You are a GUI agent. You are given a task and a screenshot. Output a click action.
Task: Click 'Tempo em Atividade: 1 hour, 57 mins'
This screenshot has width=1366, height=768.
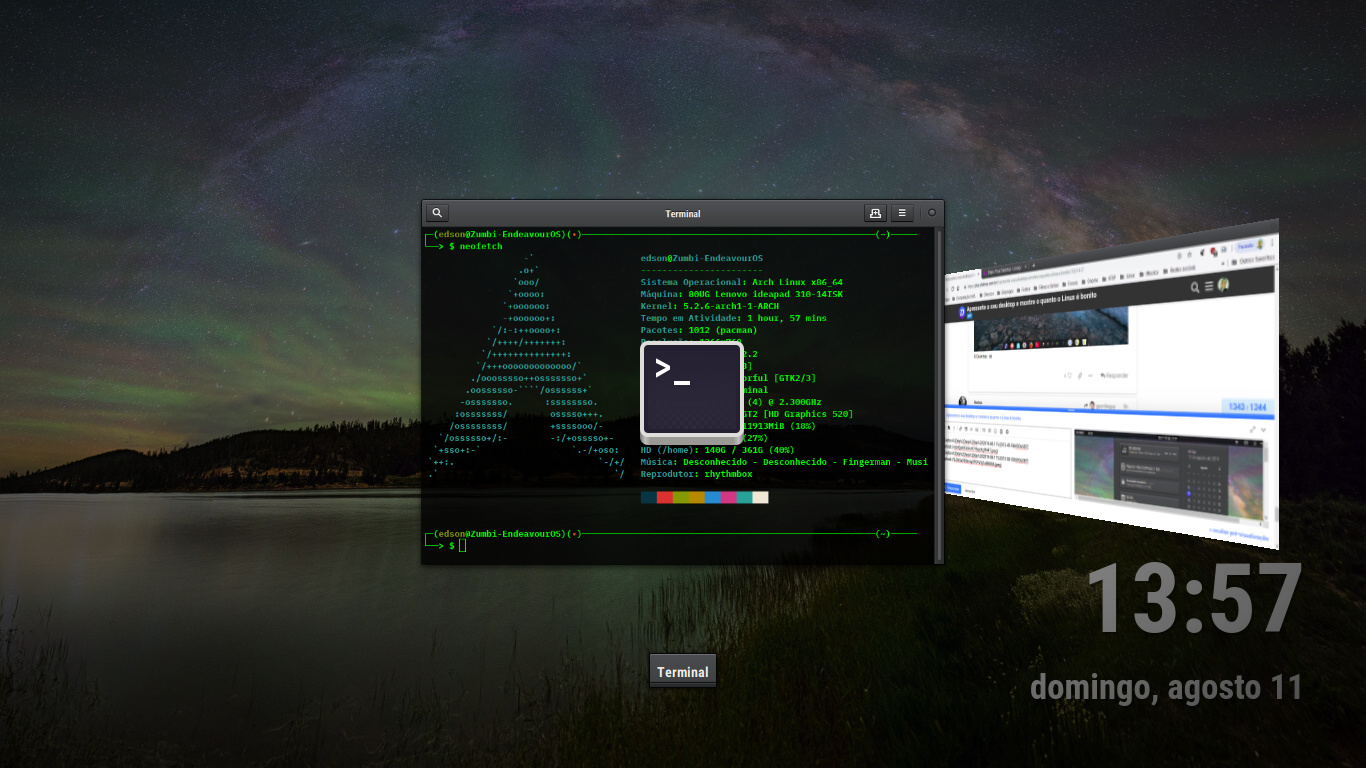[x=733, y=318]
